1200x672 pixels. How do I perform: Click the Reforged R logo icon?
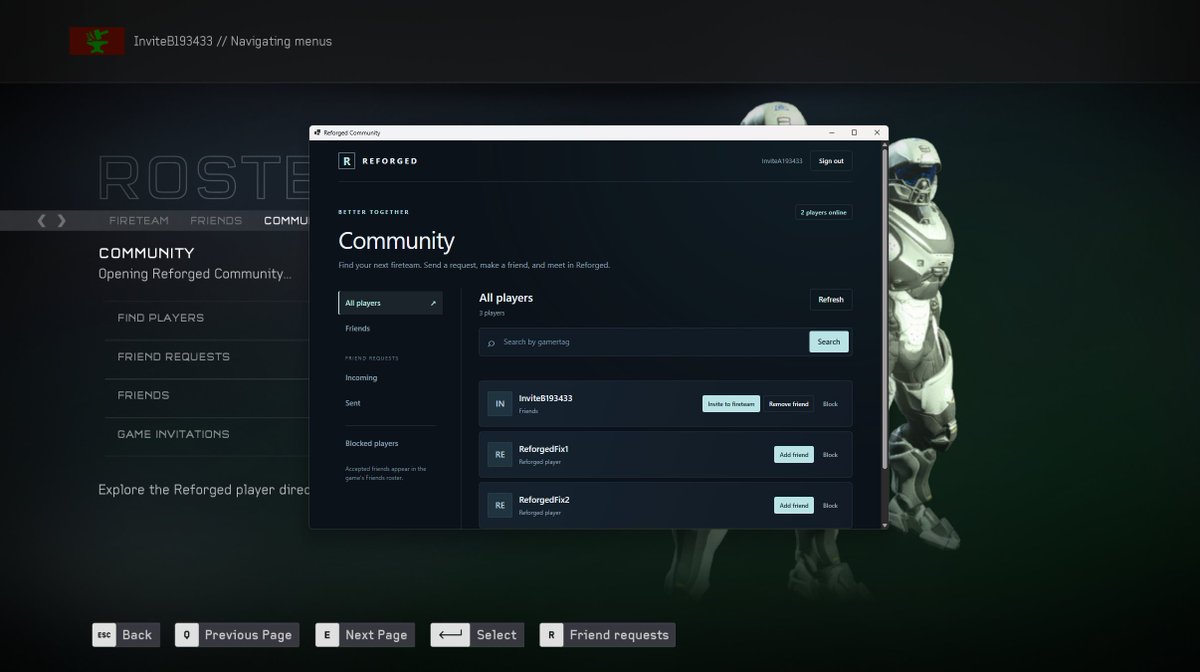[x=346, y=160]
